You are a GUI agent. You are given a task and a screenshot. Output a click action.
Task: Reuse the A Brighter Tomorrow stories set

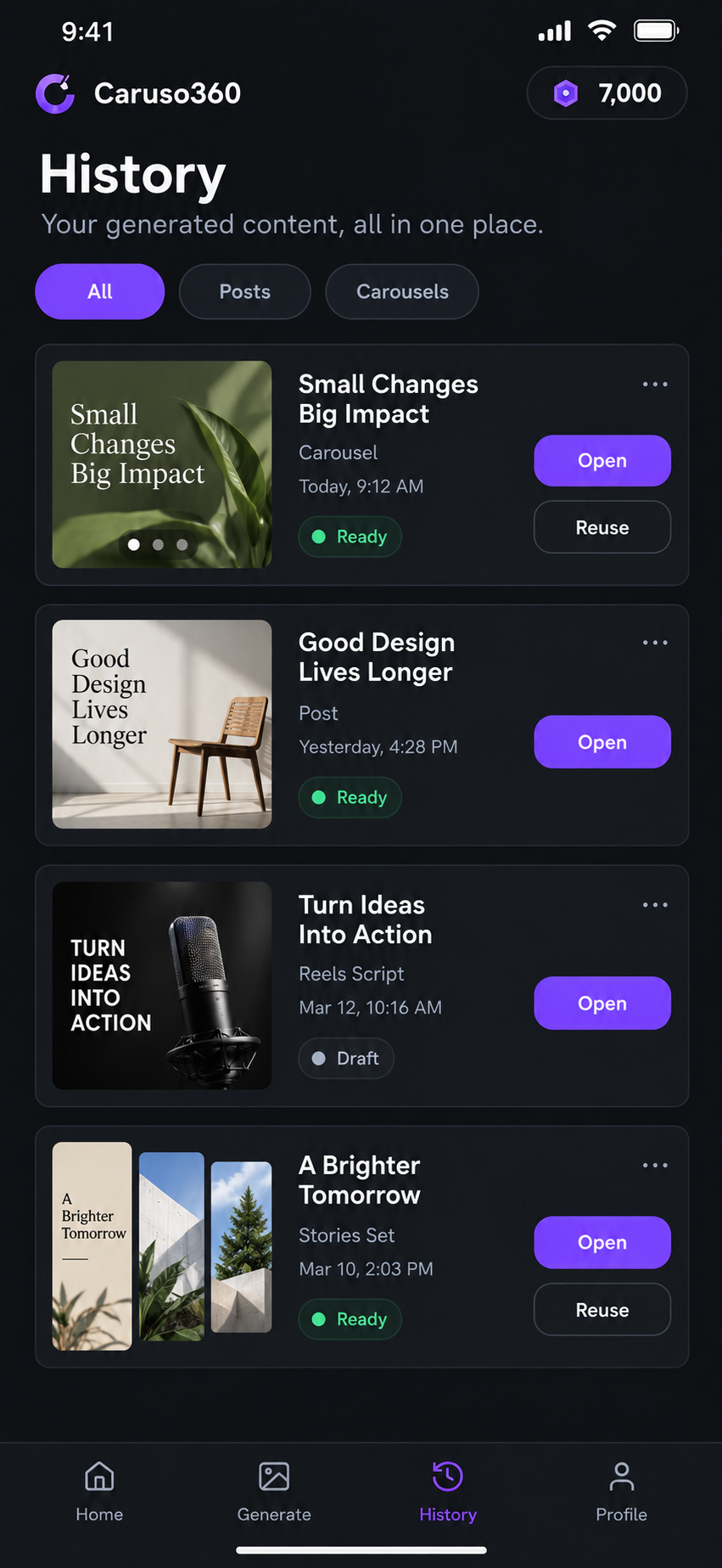(x=602, y=1310)
